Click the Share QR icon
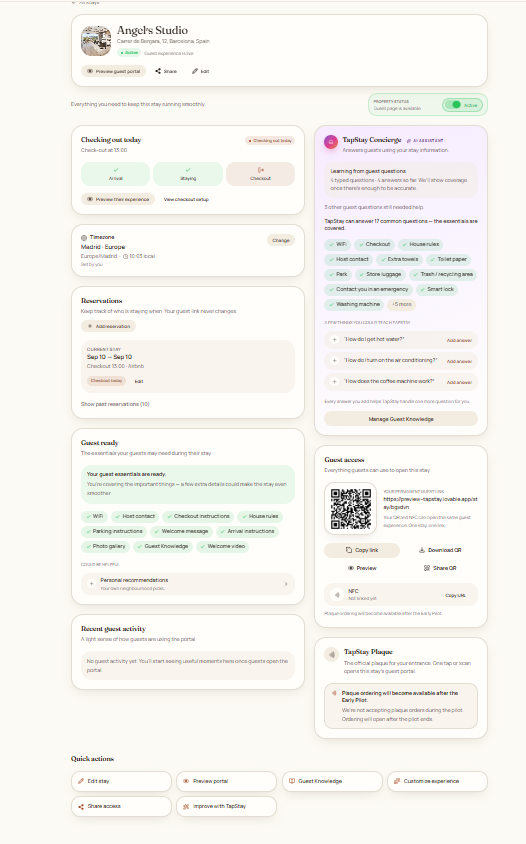Image resolution: width=526 pixels, height=844 pixels. pyautogui.click(x=426, y=568)
